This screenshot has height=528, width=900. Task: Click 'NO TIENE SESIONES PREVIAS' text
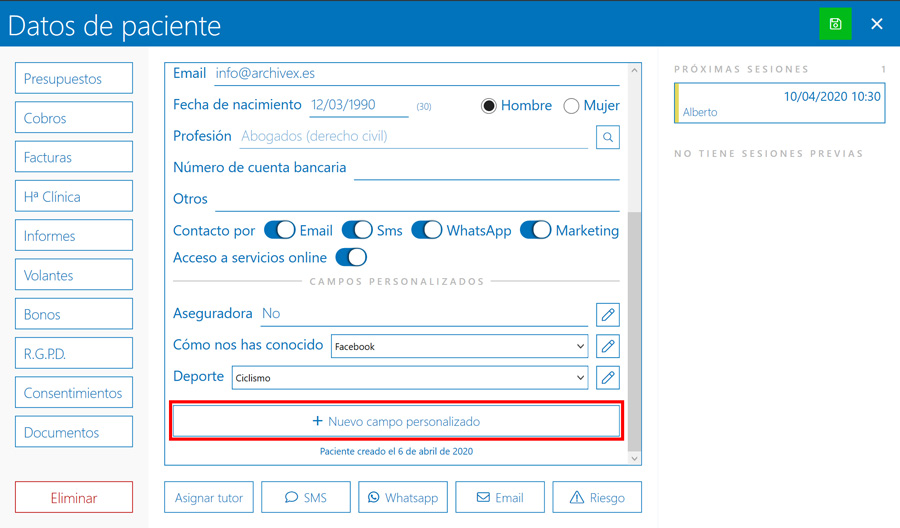pyautogui.click(x=769, y=154)
